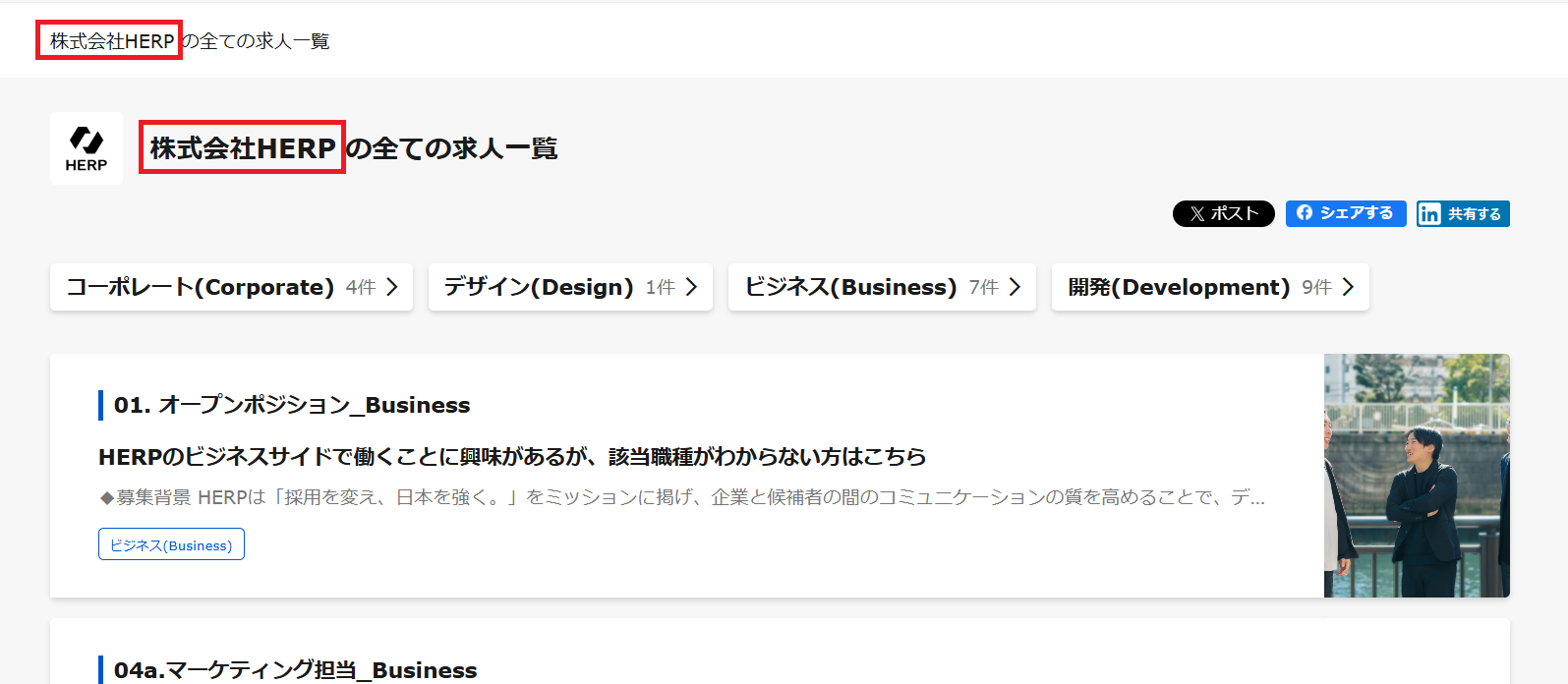Click the X logo on post button
The width and height of the screenshot is (1568, 684).
(1196, 214)
